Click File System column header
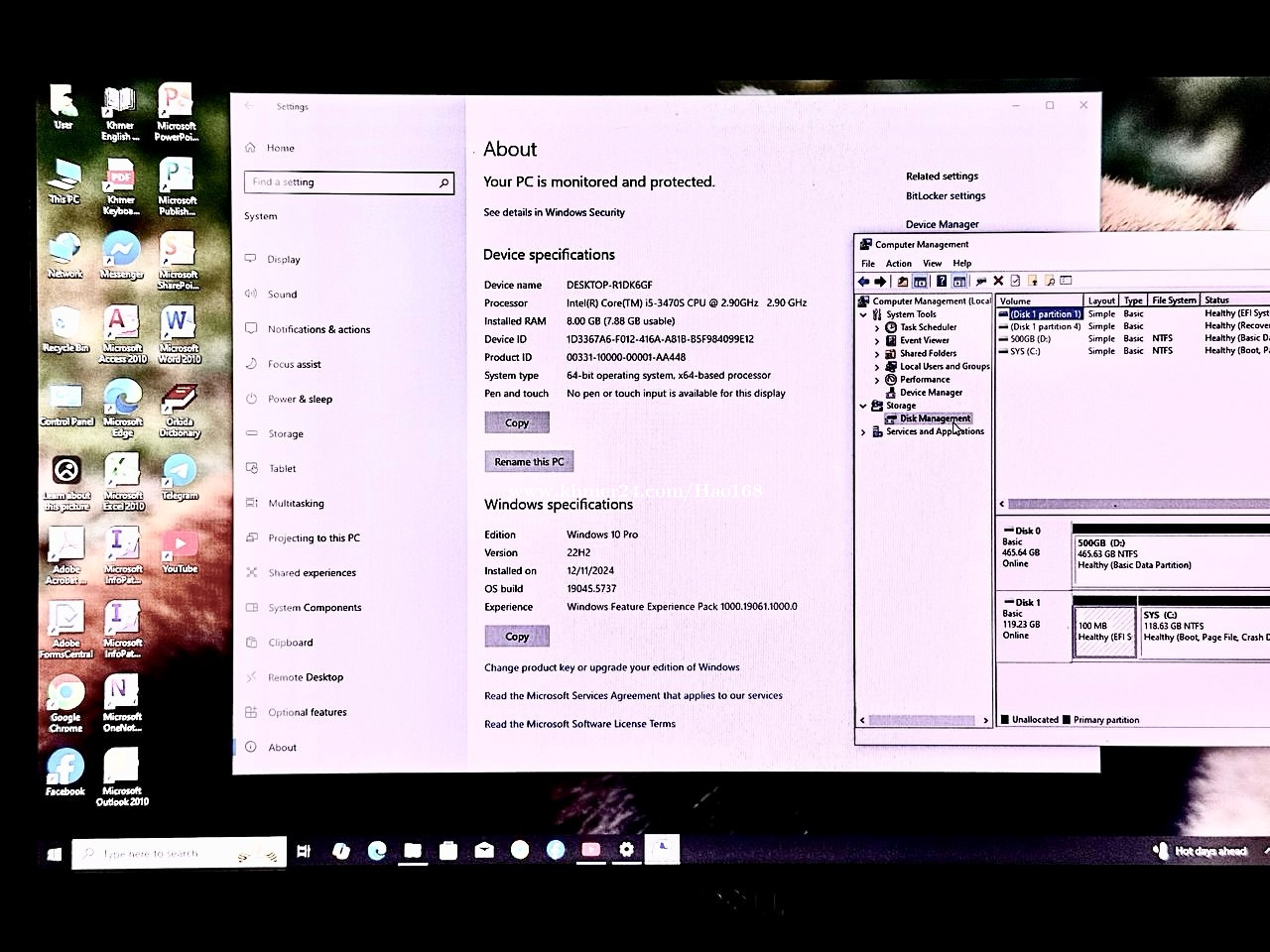 [1174, 300]
